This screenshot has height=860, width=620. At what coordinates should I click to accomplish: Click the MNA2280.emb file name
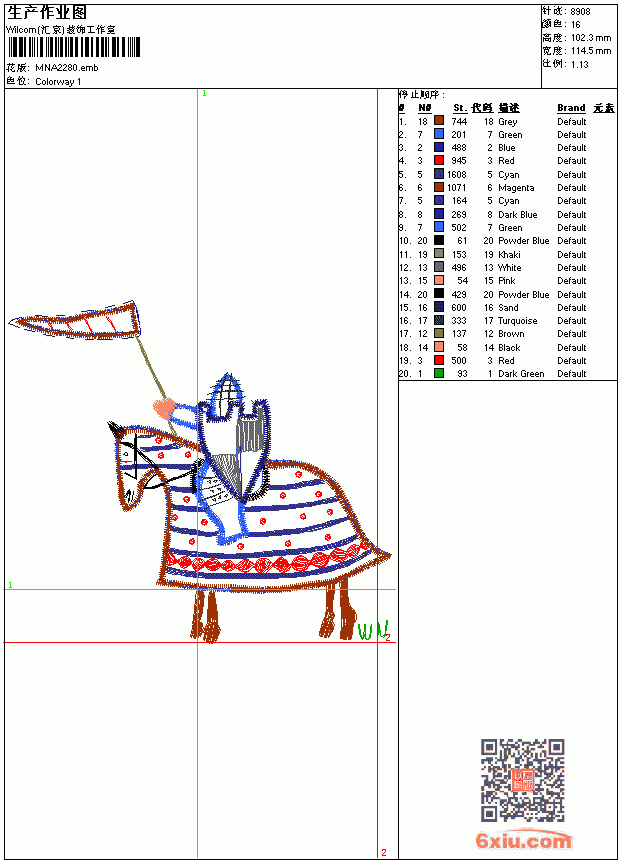(x=67, y=68)
